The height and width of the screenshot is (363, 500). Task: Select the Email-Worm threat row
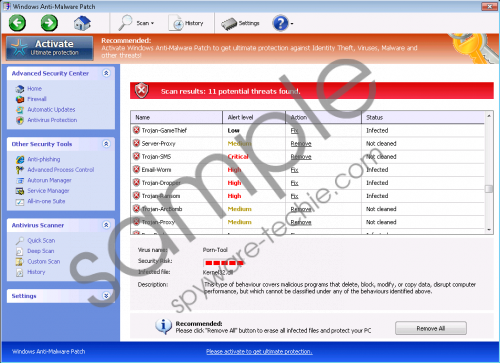tap(307, 170)
